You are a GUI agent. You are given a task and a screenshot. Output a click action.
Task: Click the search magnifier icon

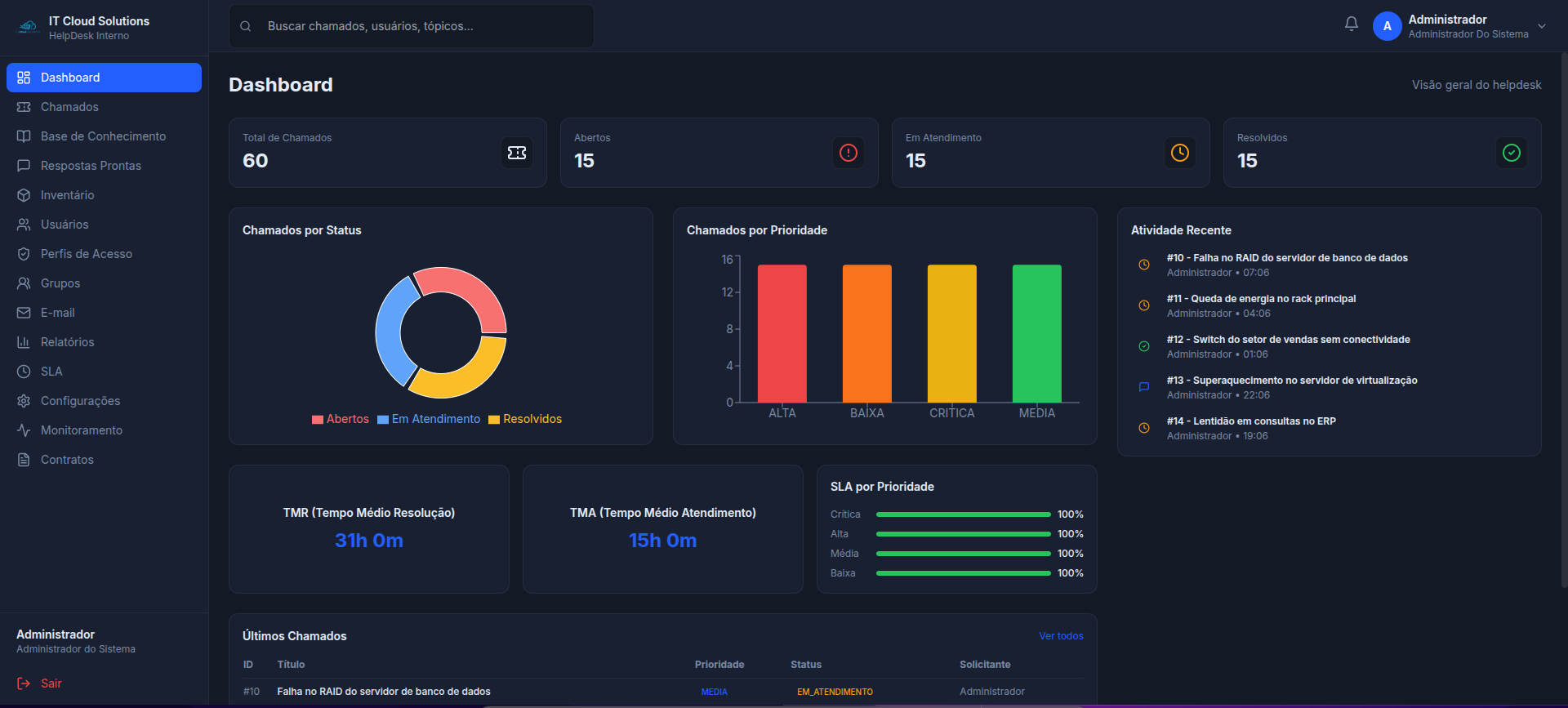pyautogui.click(x=245, y=26)
